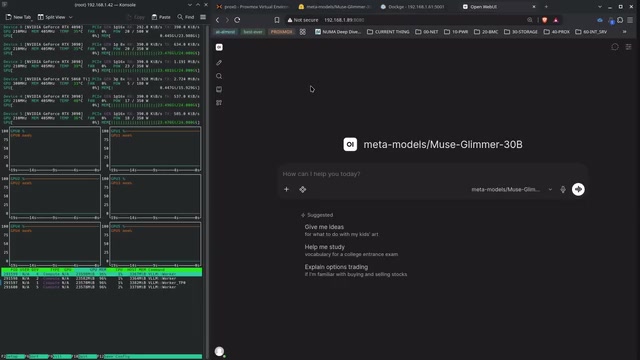This screenshot has width=640, height=360.
Task: Switch to the meta-models/Muse-Glimmer tab
Action: [335, 7]
